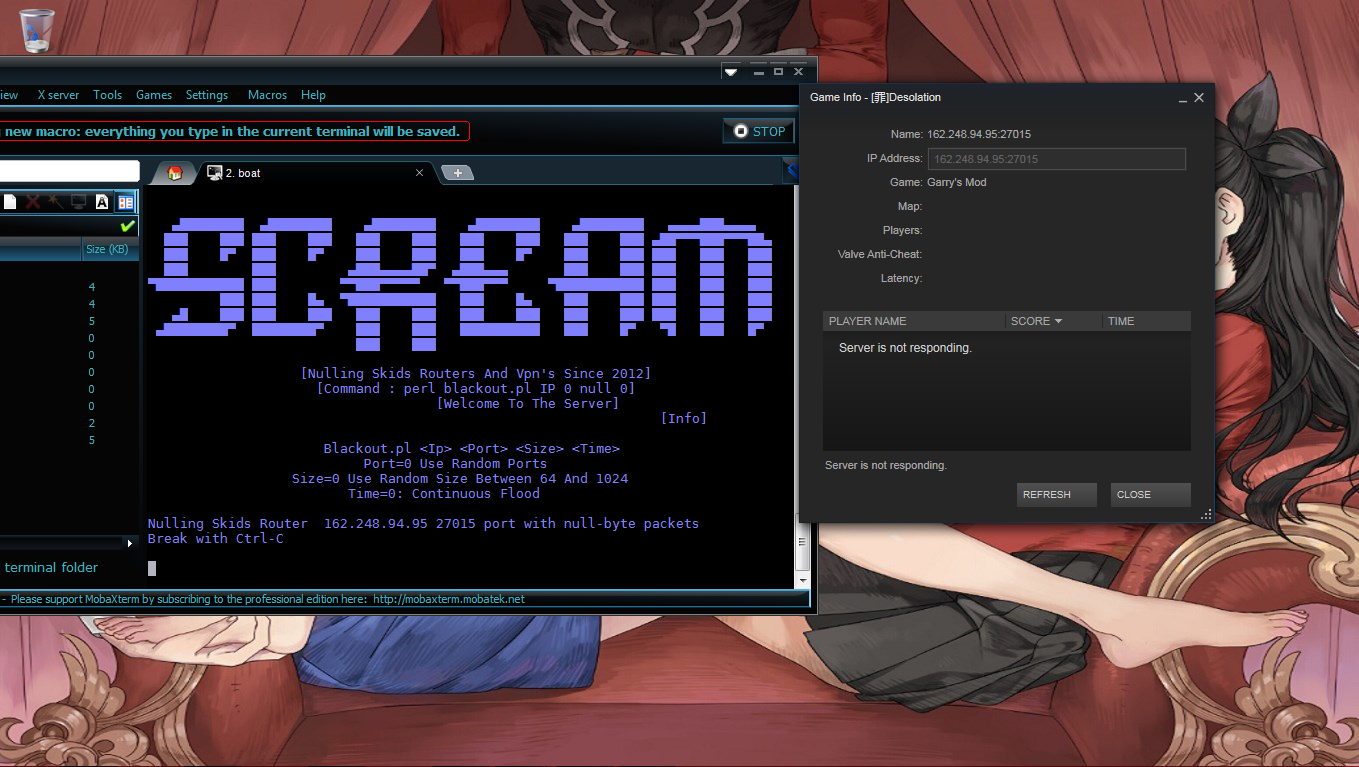This screenshot has width=1359, height=767.
Task: Click the 'Garry's Mod' game name text
Action: pos(957,183)
